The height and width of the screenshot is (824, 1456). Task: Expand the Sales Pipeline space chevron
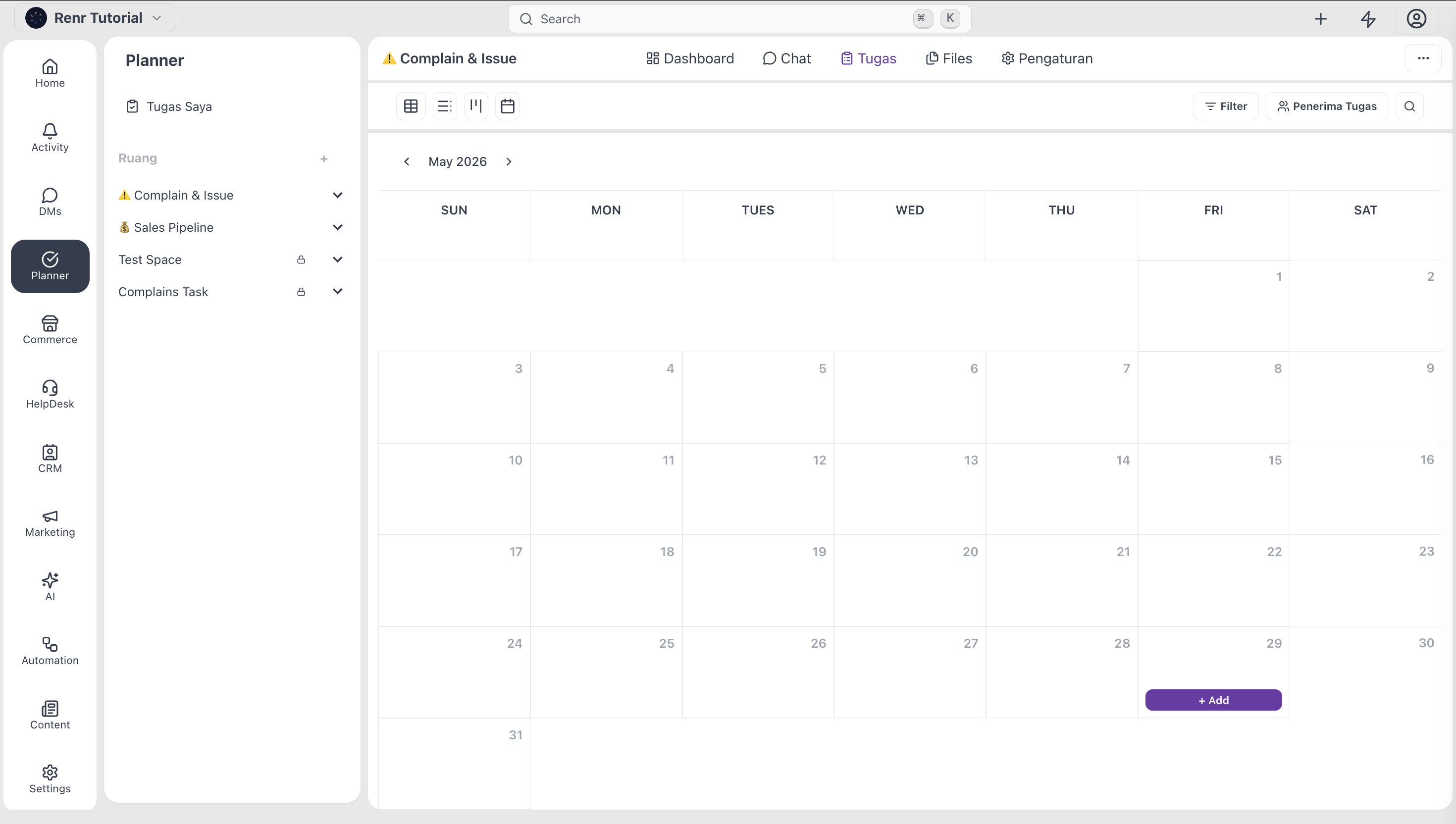(x=337, y=227)
